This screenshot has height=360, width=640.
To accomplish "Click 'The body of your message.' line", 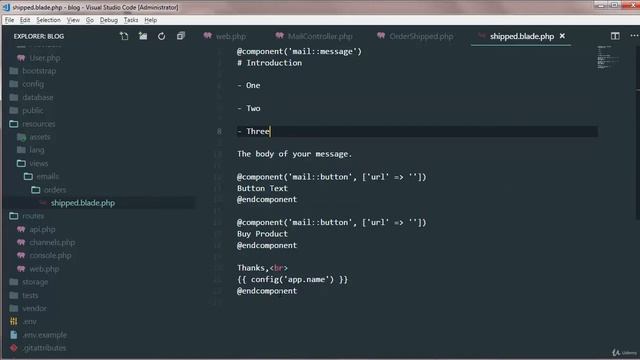I will [294, 154].
